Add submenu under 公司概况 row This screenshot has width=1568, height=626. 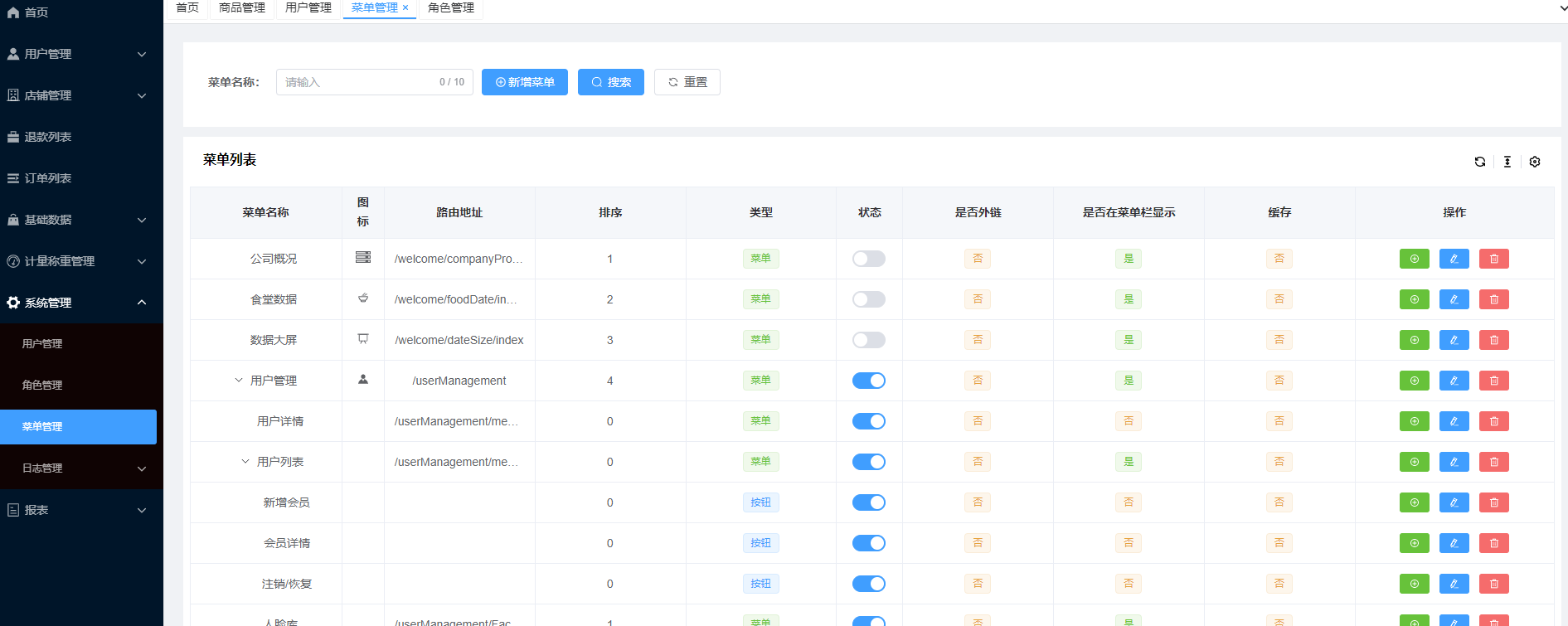(x=1415, y=259)
